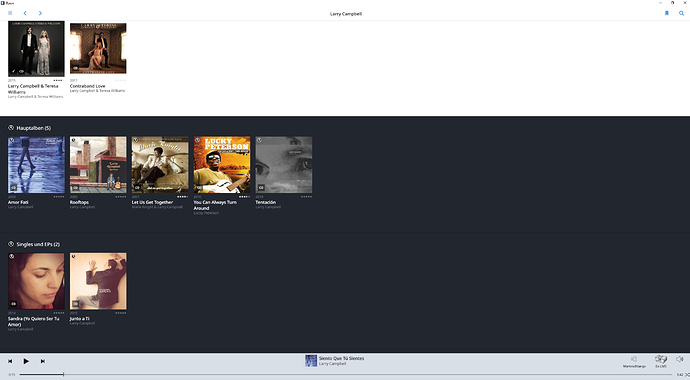This screenshot has width=690, height=380.
Task: Open search with the magnifier icon
Action: coord(681,13)
